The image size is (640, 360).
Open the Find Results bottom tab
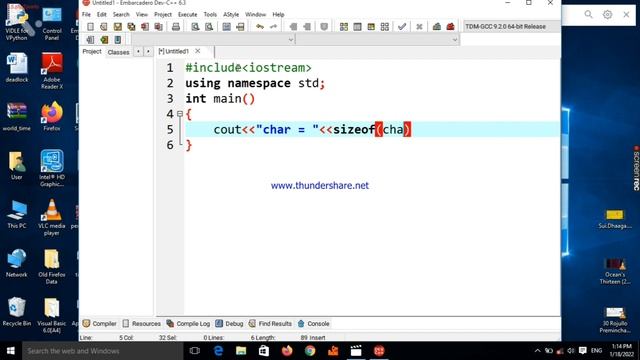(x=270, y=324)
